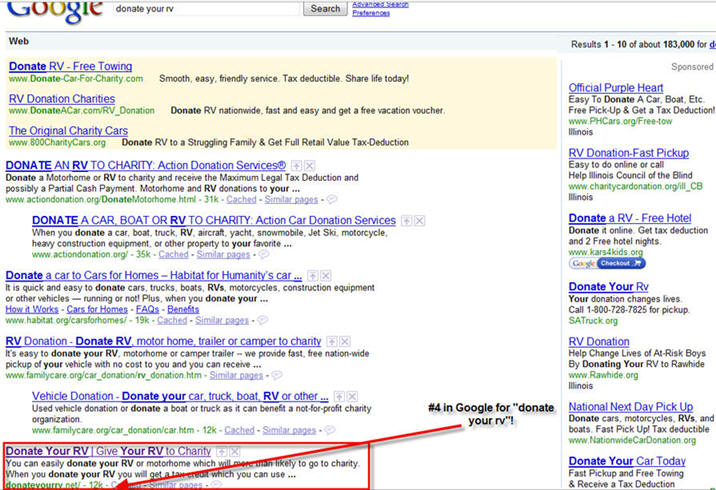The height and width of the screenshot is (490, 716).
Task: Open 'Donate Your RV | Give Your RV to Charity' result
Action: point(108,451)
